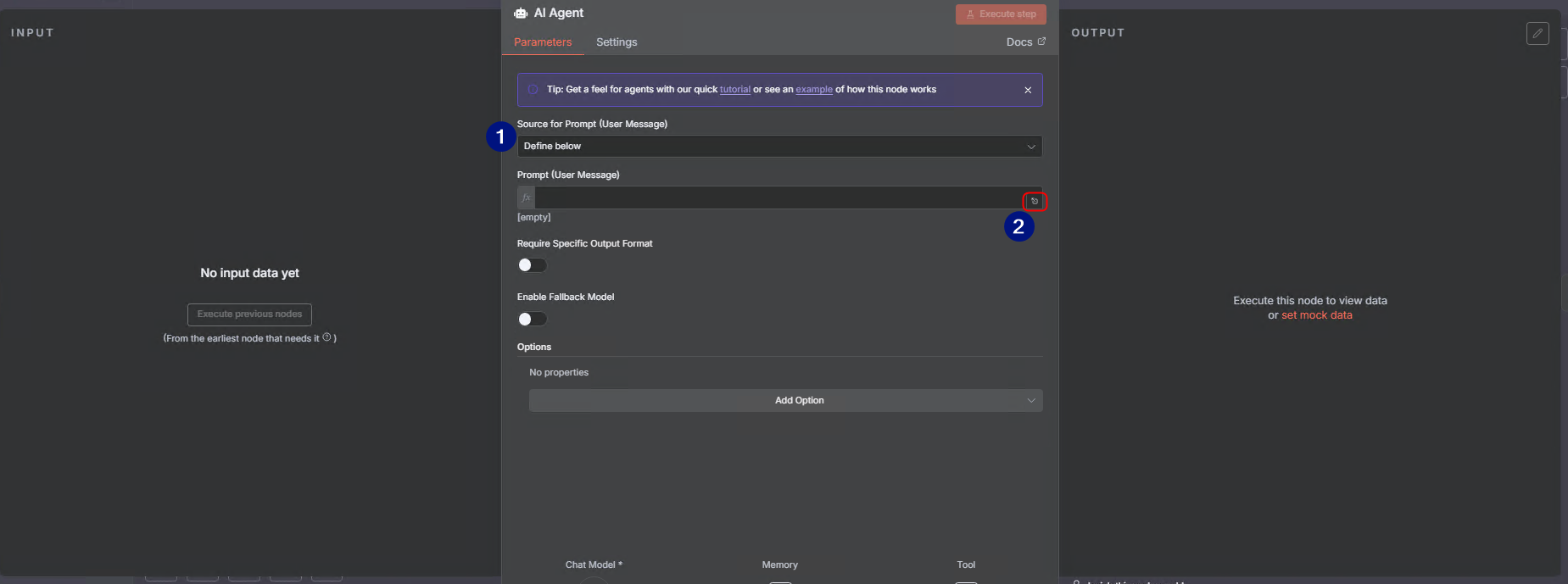Click the fx expression icon

pos(526,197)
